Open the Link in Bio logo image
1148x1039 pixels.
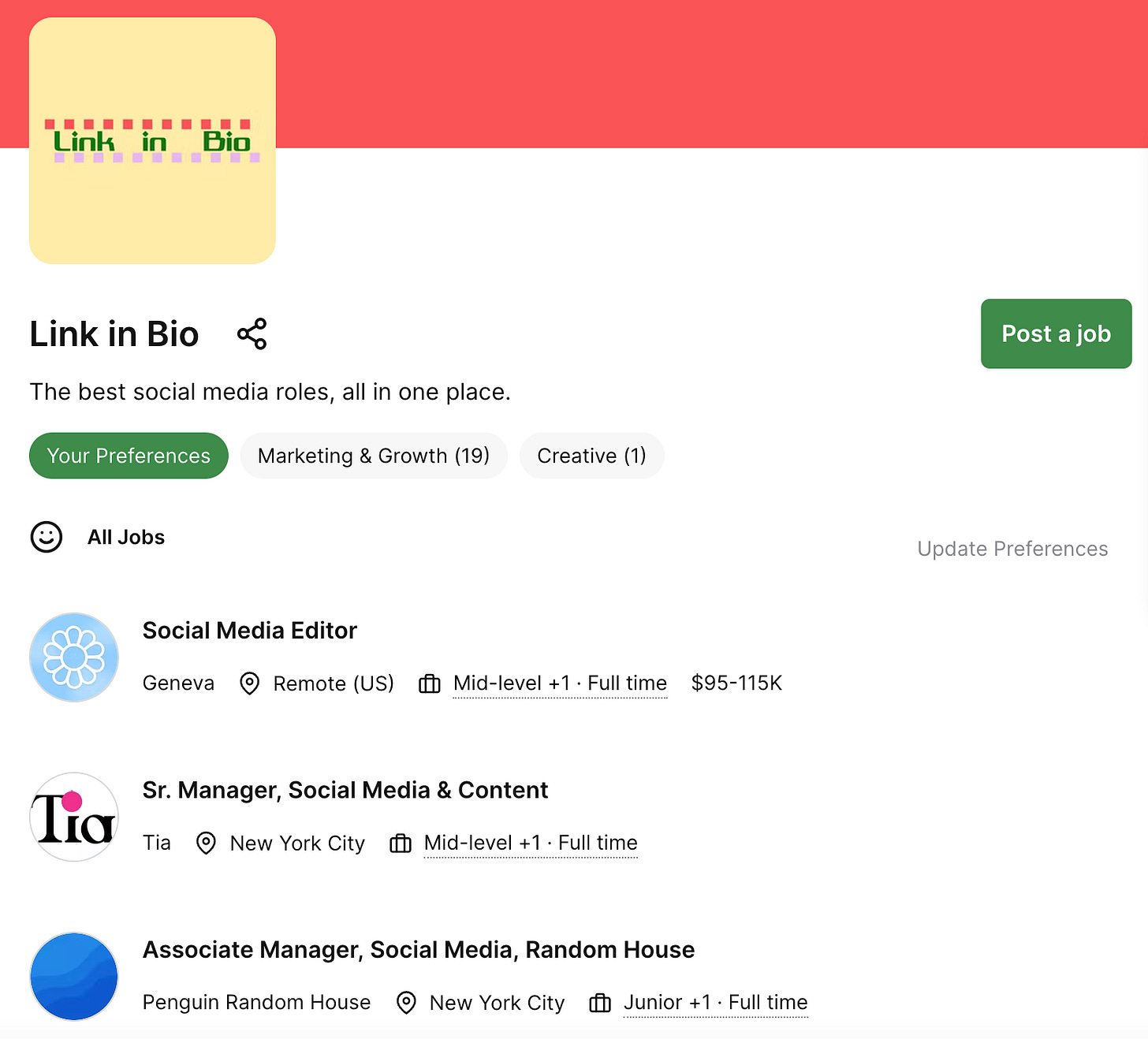(152, 140)
